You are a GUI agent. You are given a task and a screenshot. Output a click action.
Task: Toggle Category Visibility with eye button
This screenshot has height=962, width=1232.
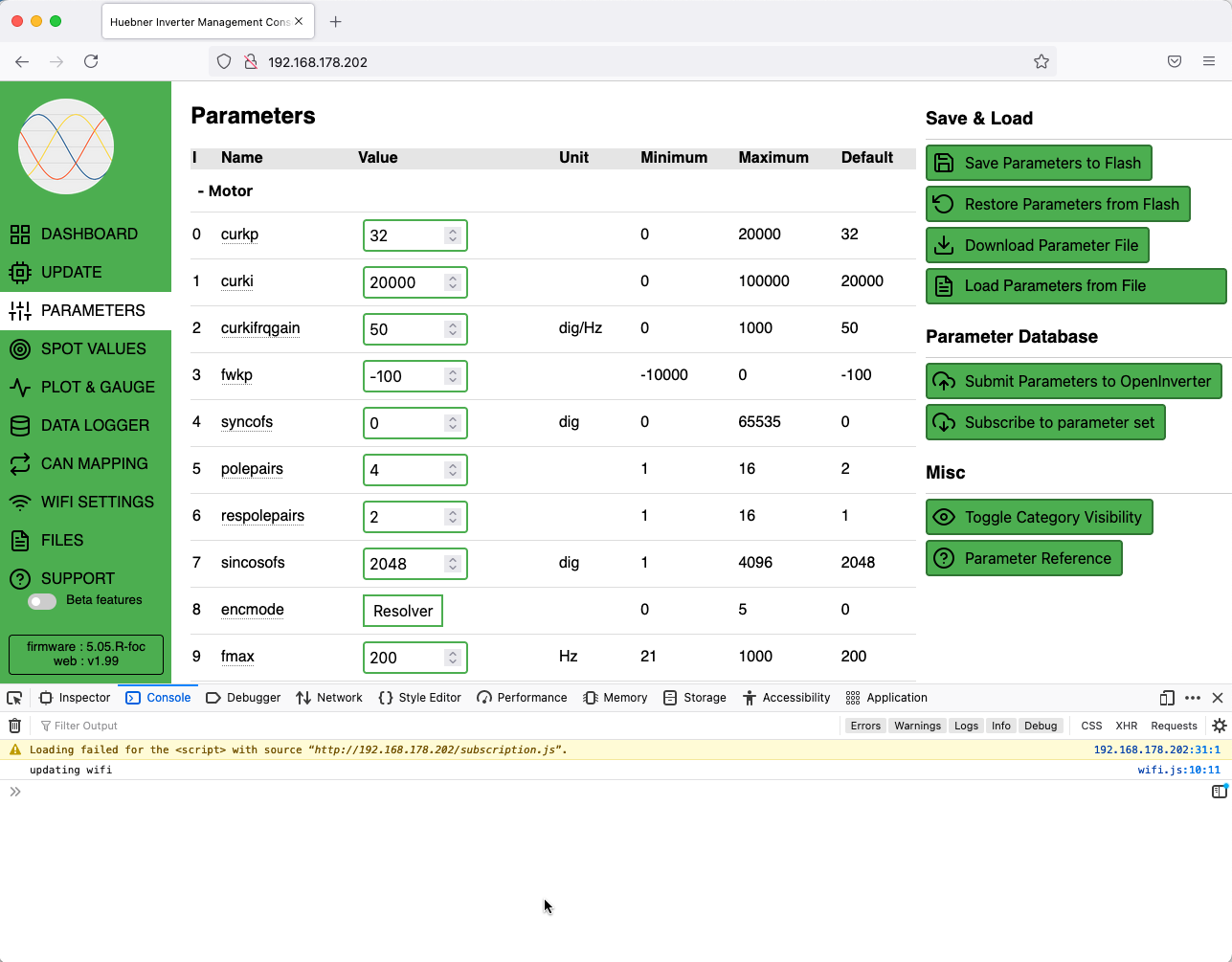[x=1039, y=517]
